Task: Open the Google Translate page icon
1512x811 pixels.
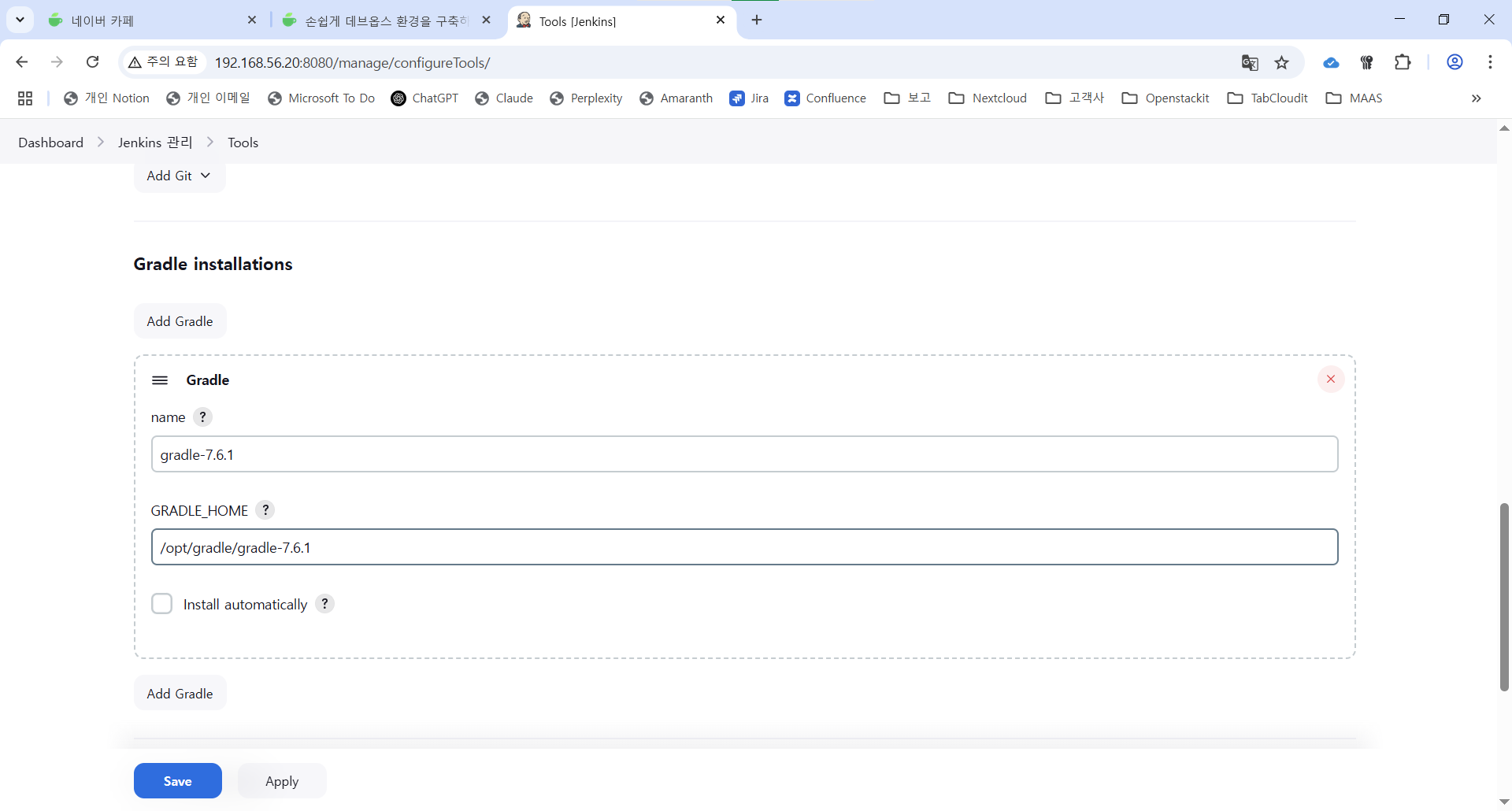Action: 1250,62
